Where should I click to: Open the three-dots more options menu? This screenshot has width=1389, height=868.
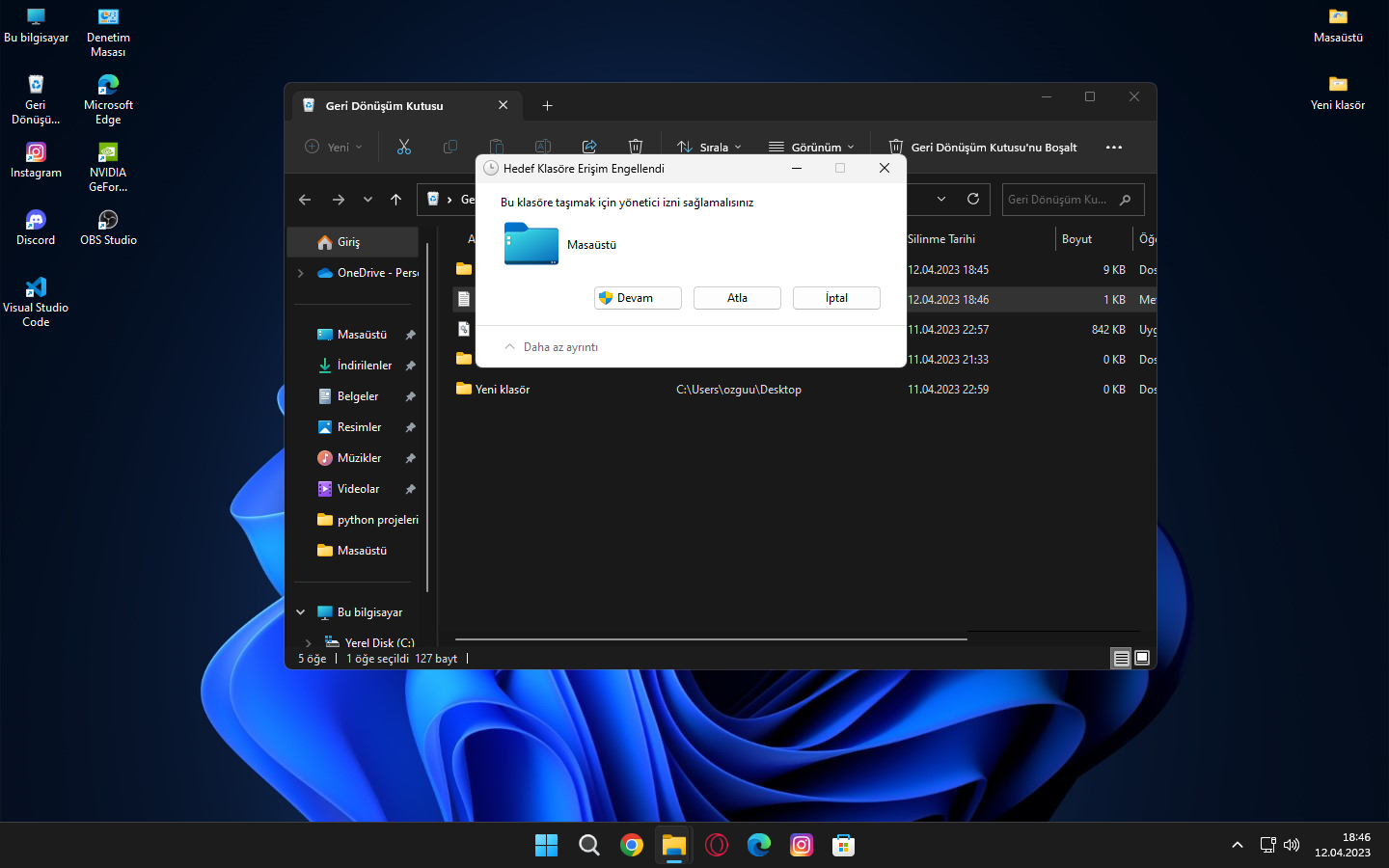click(x=1114, y=148)
